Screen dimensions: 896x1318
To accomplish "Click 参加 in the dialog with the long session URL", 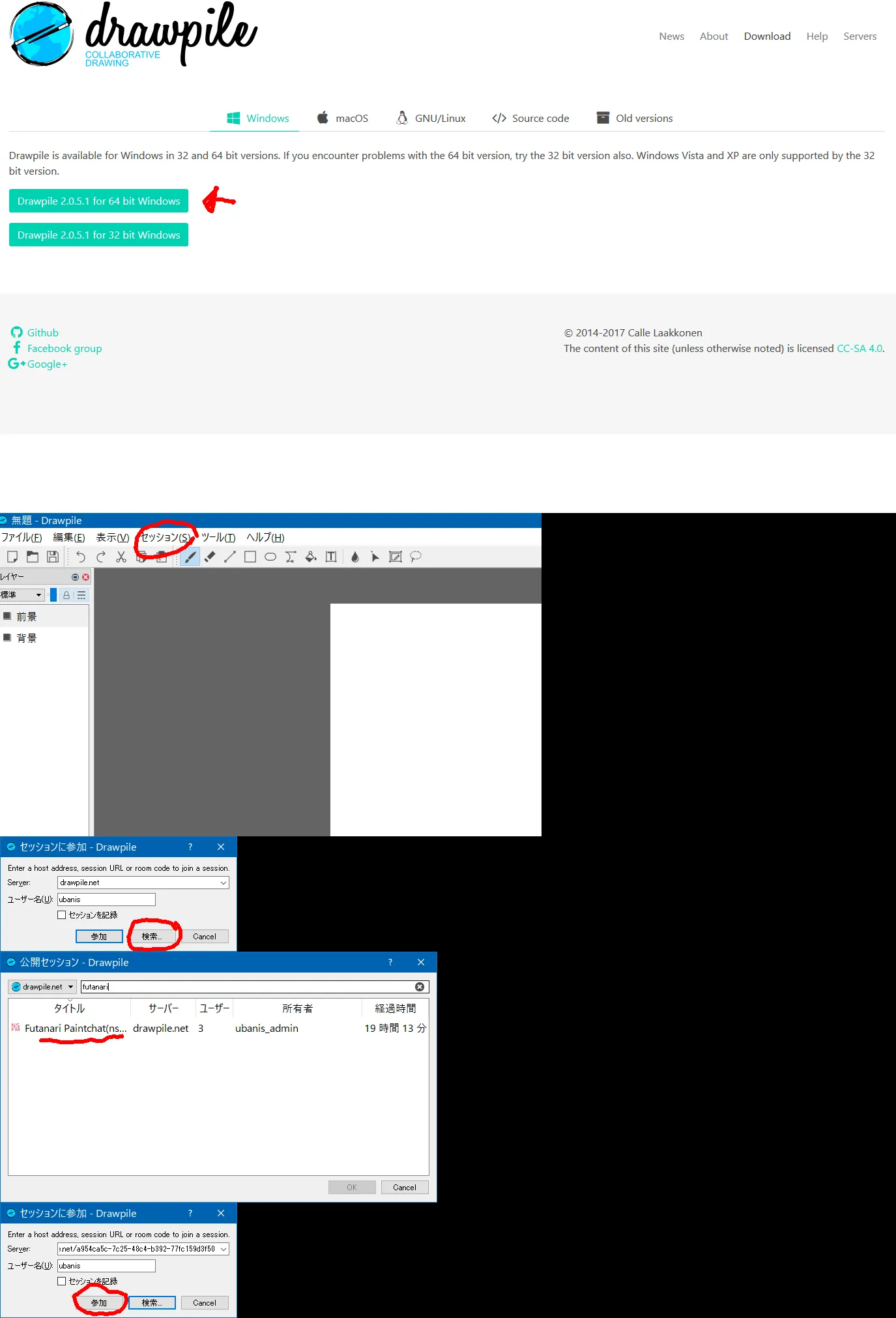I will [99, 1303].
